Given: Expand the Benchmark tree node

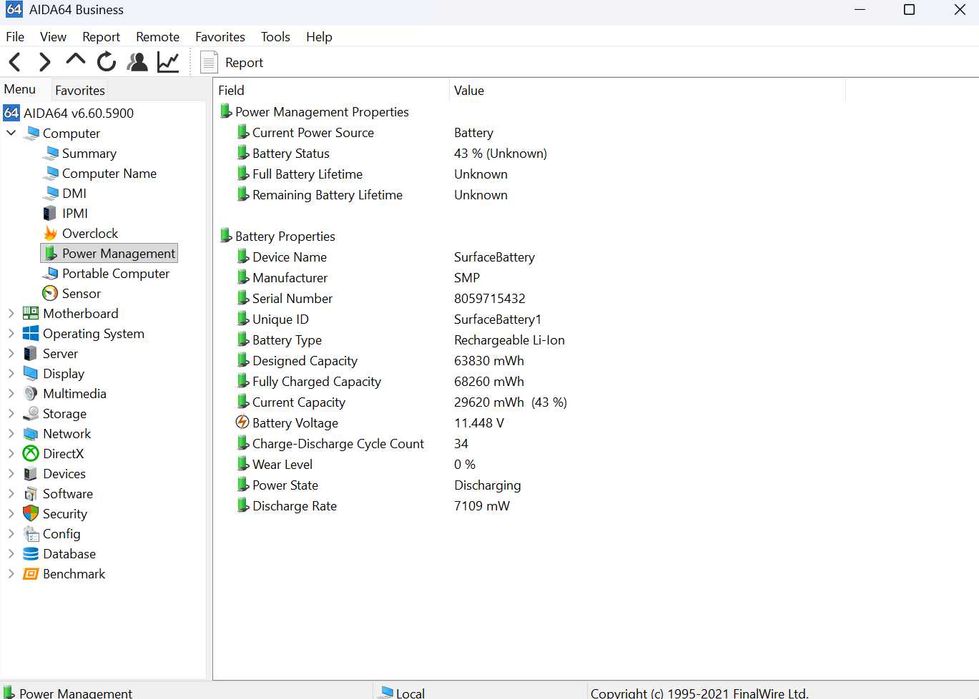Looking at the screenshot, I should pos(11,574).
